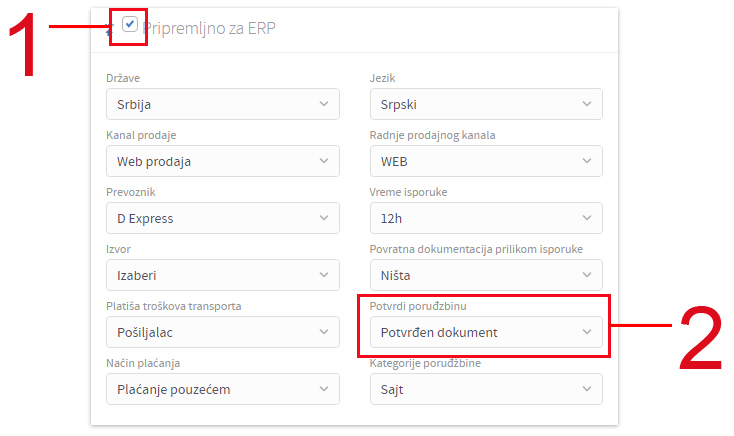Open the Izvor Izaberi dropdown

click(x=223, y=275)
